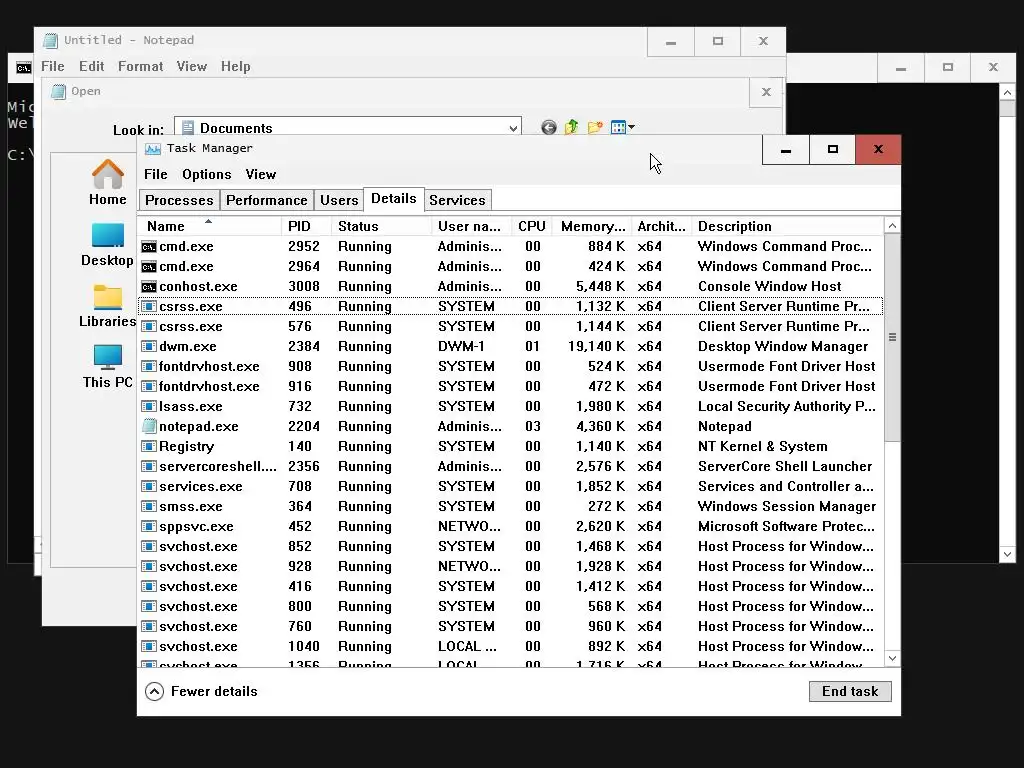Click the Fewer details collapse arrow icon
The width and height of the screenshot is (1024, 768).
(x=154, y=692)
